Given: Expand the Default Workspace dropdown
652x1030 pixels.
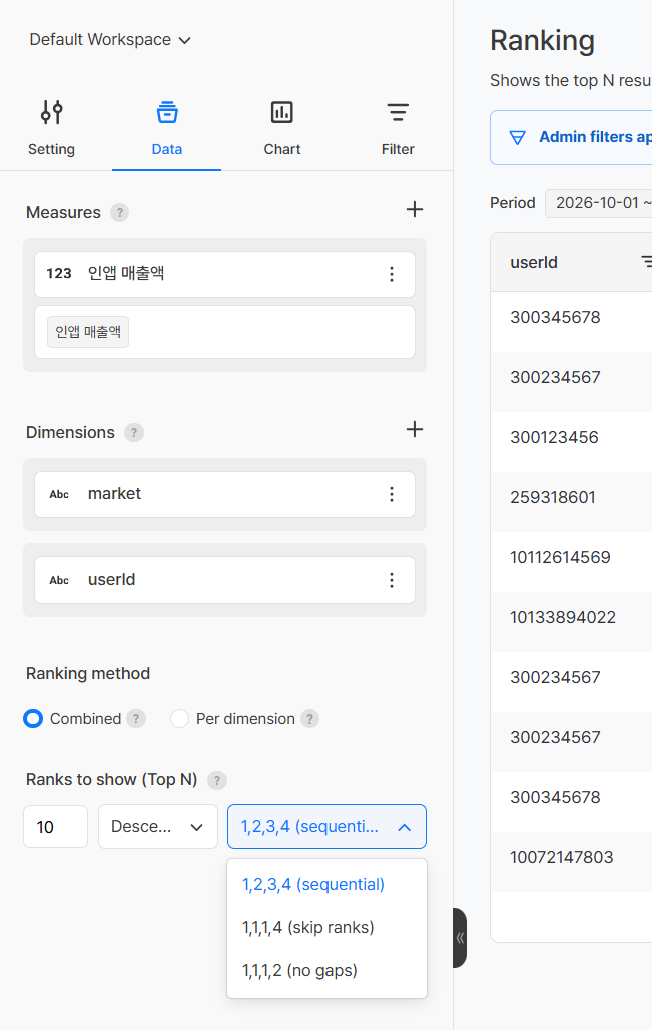Looking at the screenshot, I should 110,39.
